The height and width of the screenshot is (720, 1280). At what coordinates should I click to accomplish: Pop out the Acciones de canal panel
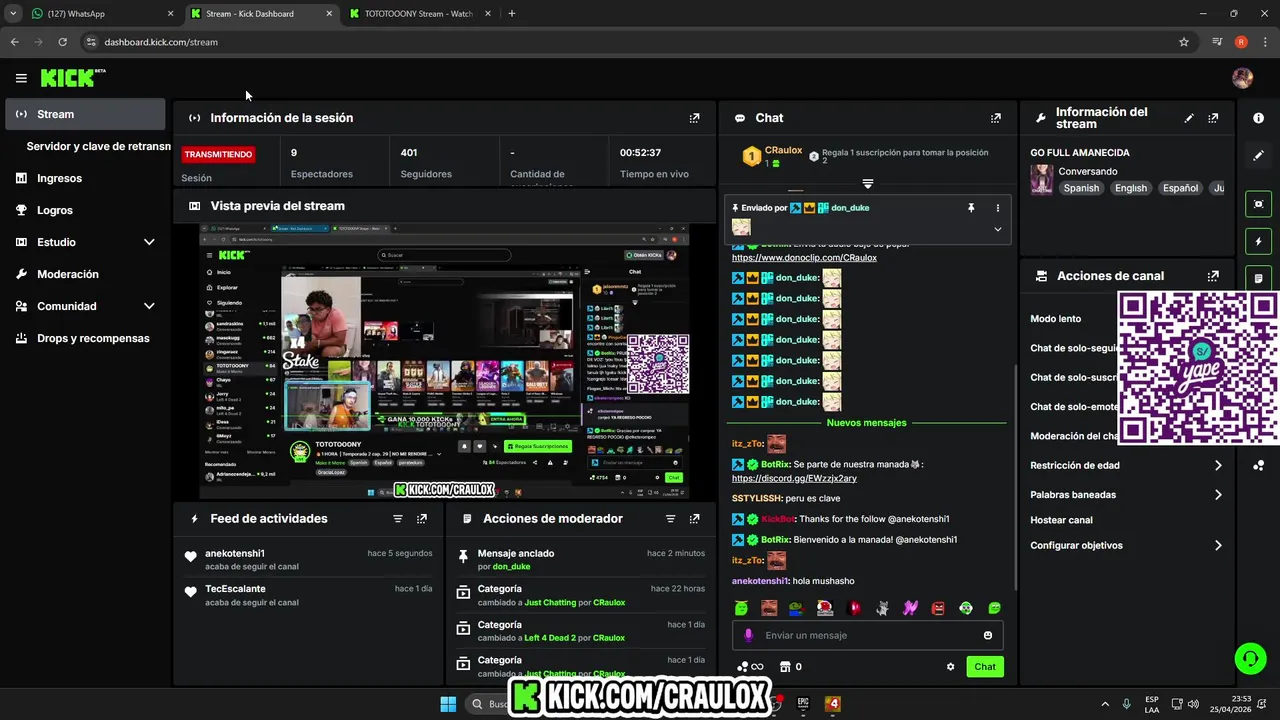[x=1213, y=276]
